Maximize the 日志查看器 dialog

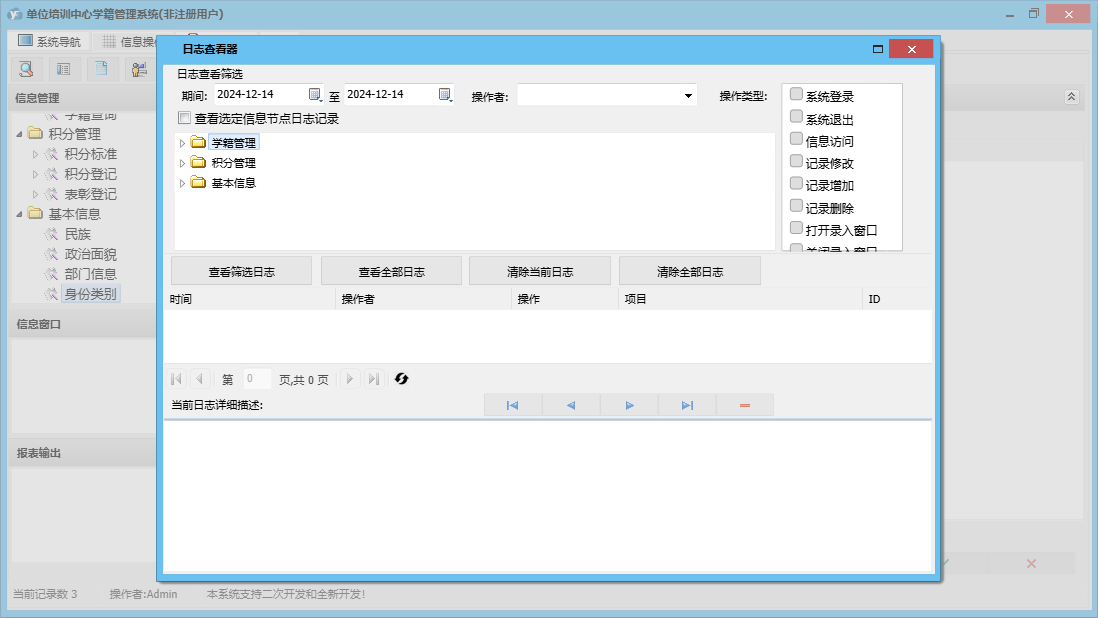(x=877, y=49)
